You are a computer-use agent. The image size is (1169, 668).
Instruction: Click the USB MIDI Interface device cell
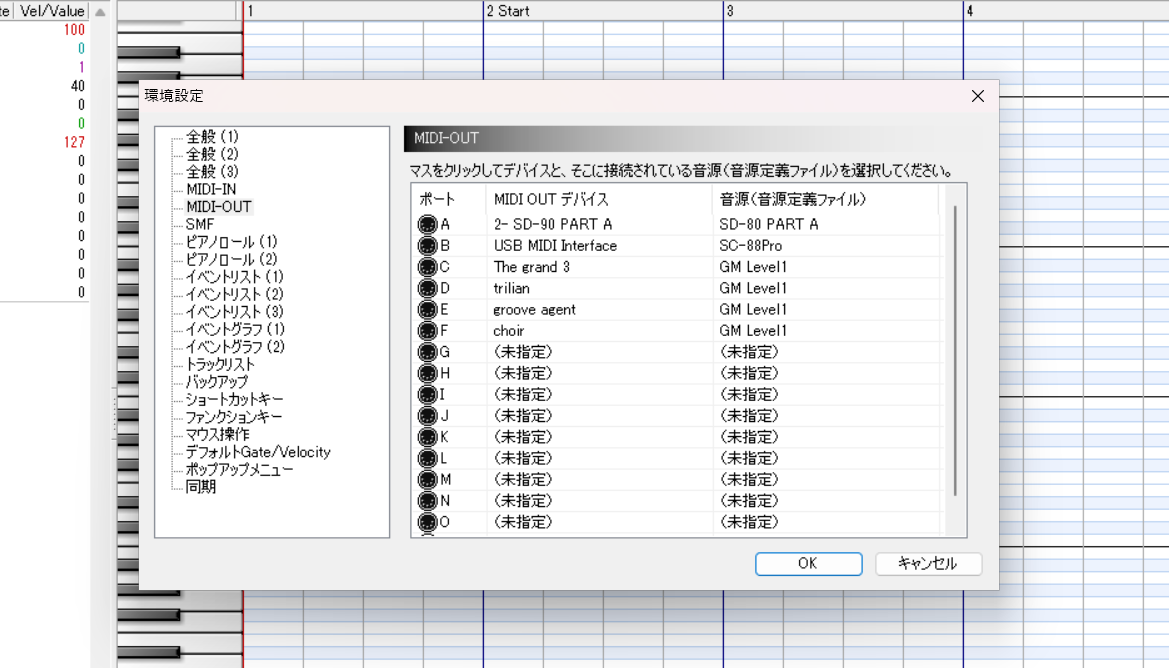(x=600, y=246)
